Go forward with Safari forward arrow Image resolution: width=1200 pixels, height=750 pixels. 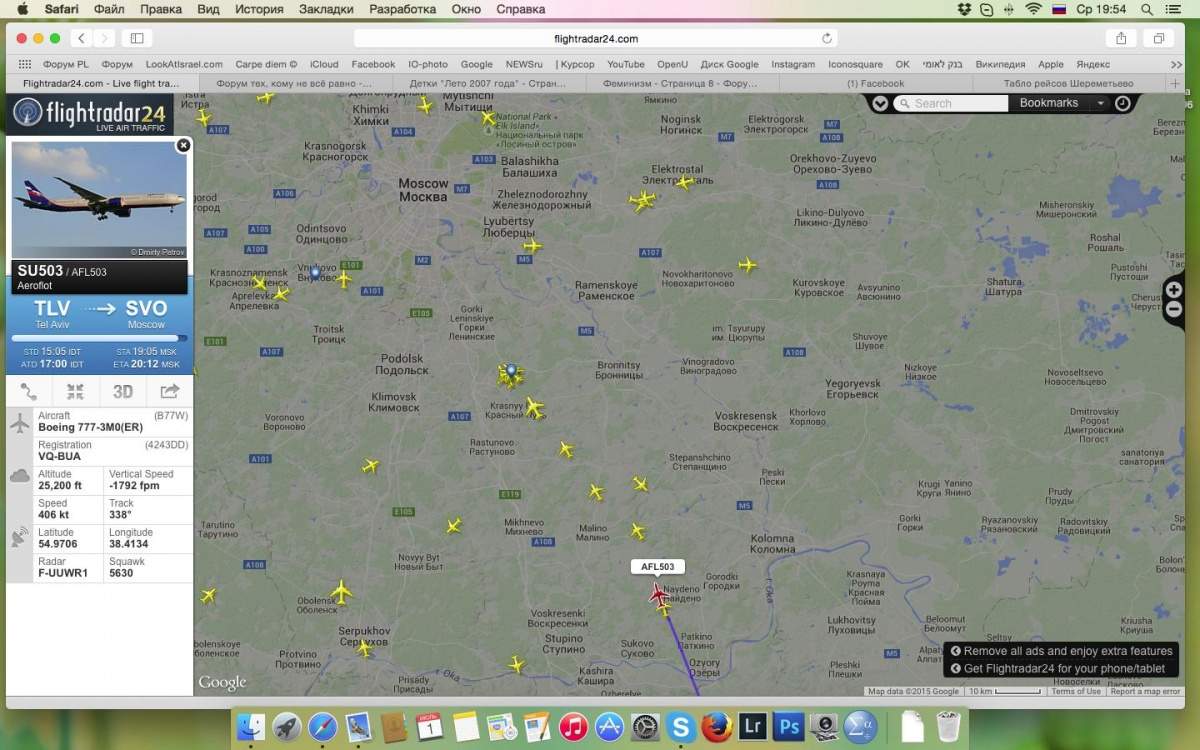[104, 38]
